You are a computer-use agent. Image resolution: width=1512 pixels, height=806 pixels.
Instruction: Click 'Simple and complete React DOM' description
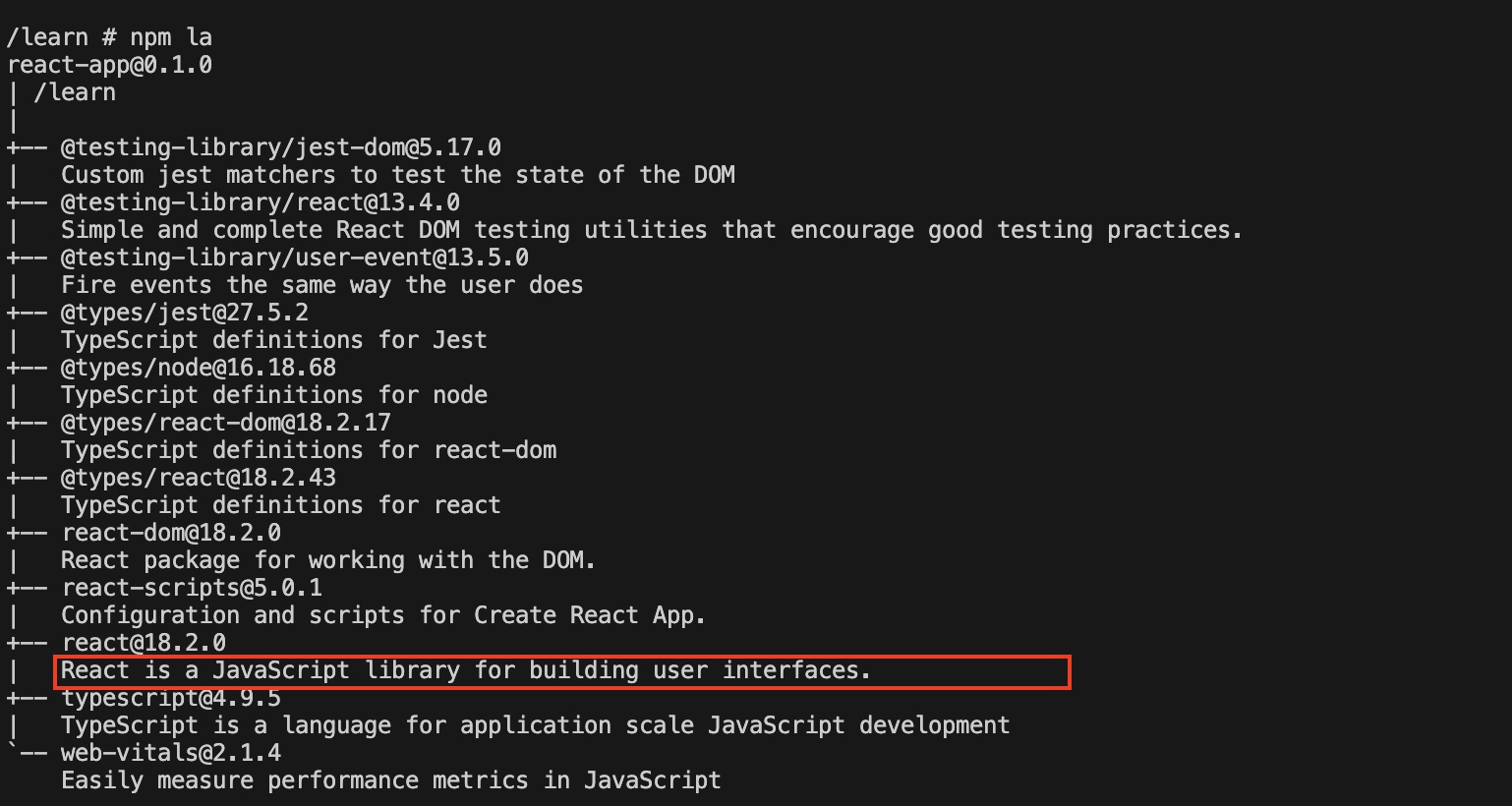click(x=652, y=230)
